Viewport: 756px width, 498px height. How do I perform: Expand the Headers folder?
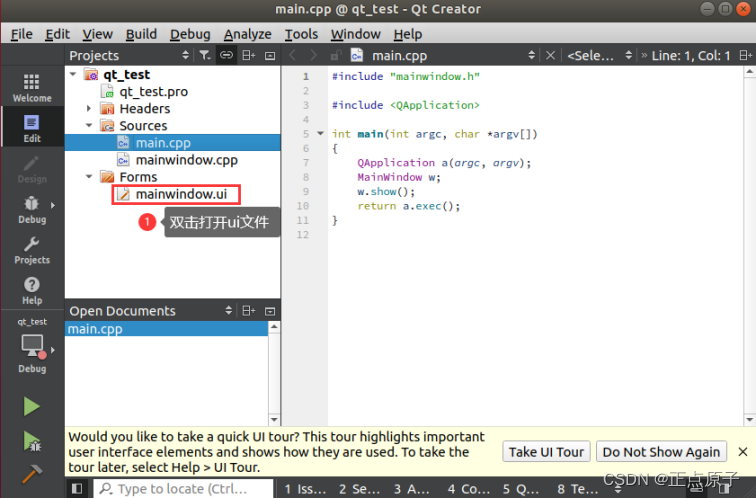coord(89,108)
